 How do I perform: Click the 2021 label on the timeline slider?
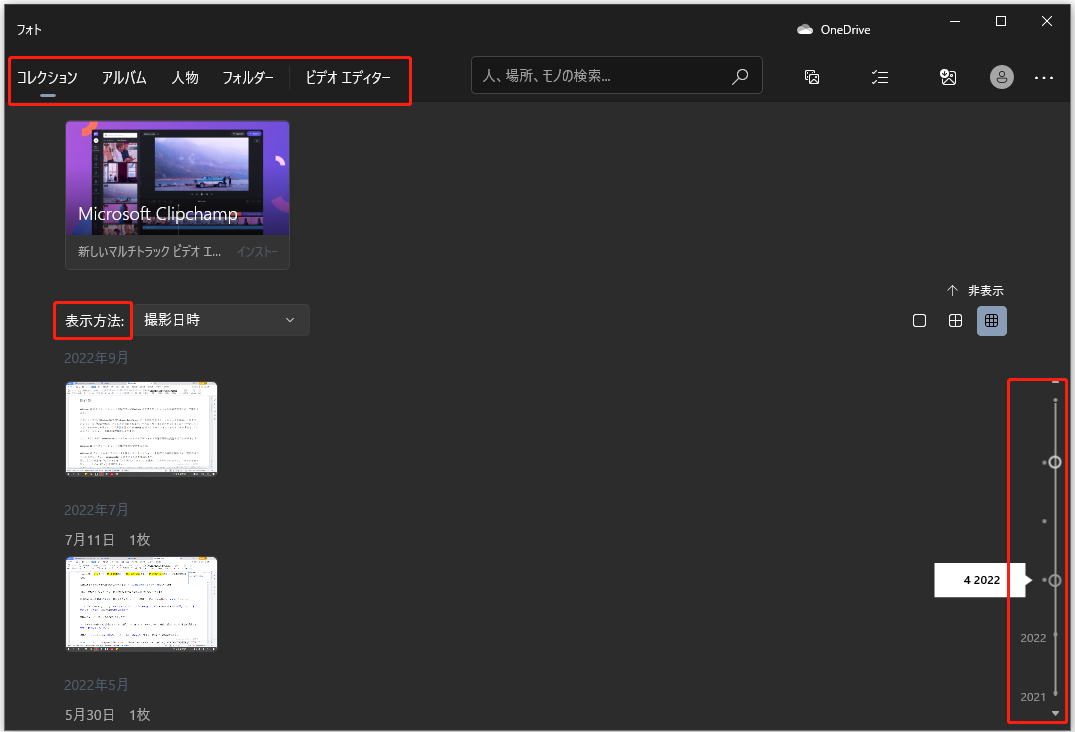[1032, 696]
